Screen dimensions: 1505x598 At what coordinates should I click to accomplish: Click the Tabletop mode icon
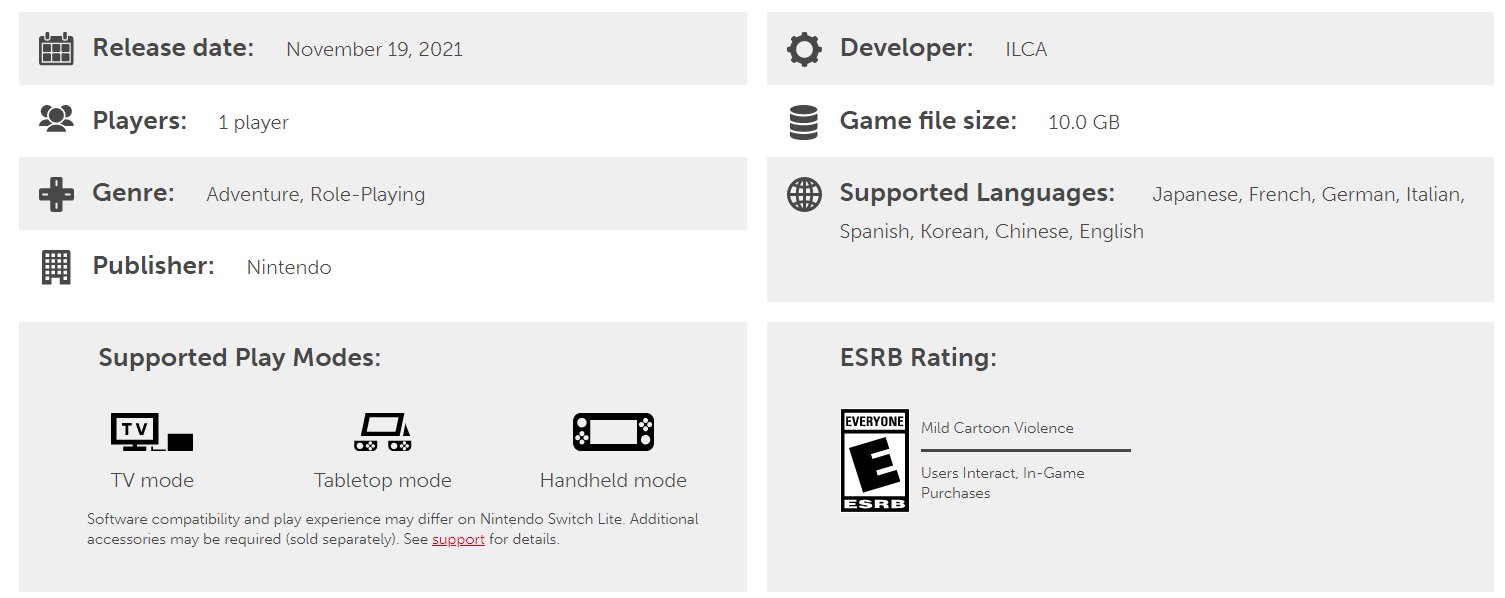click(382, 431)
